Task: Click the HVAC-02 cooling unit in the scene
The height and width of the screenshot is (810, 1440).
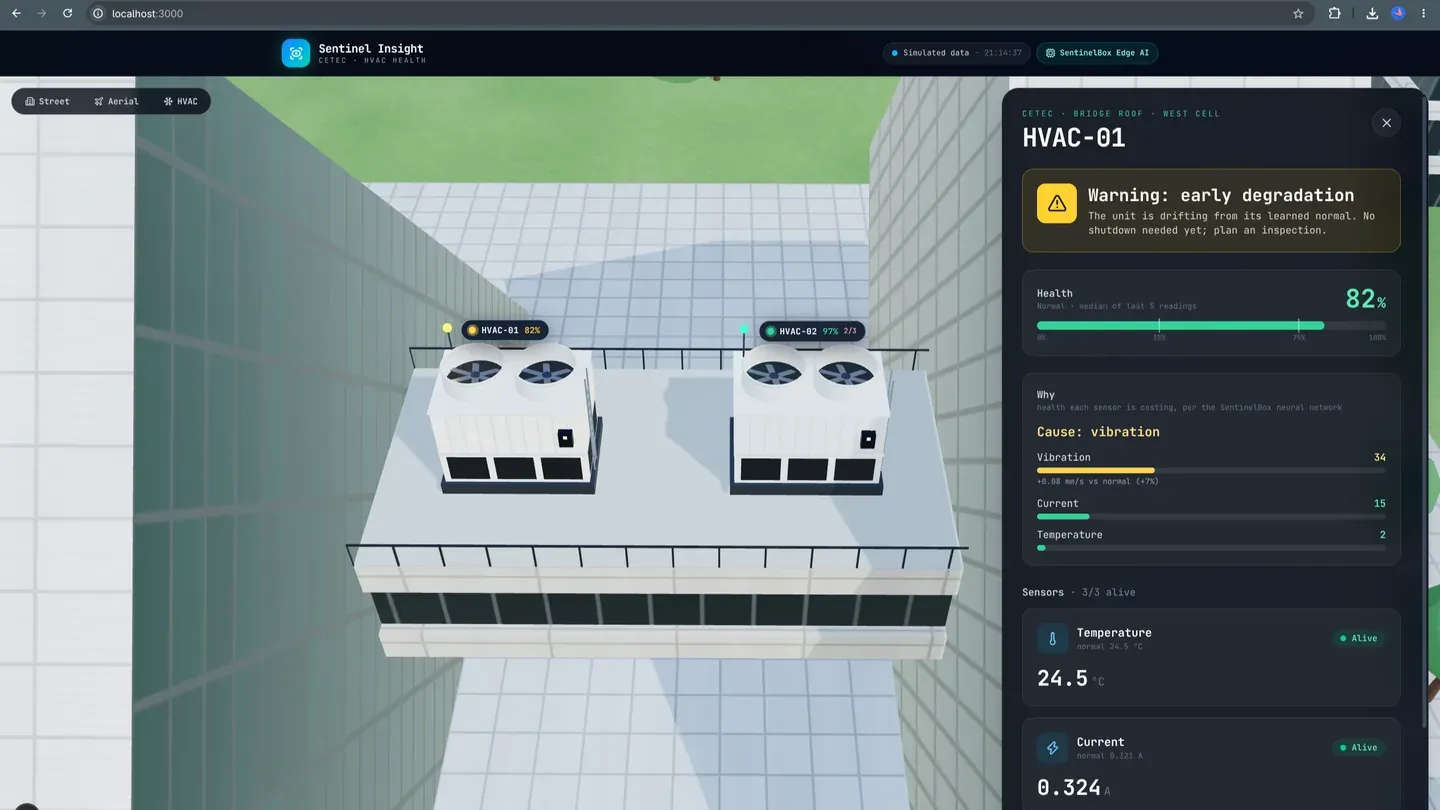Action: point(810,422)
